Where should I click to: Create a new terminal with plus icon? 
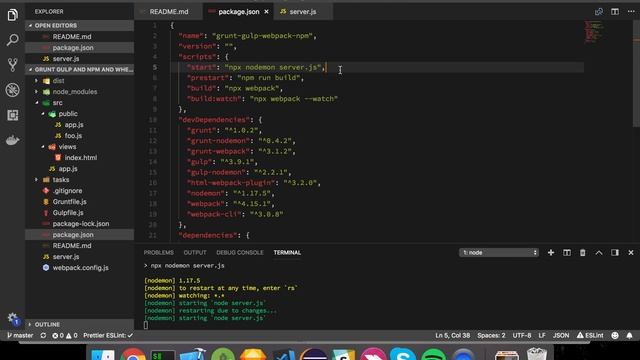(x=551, y=253)
